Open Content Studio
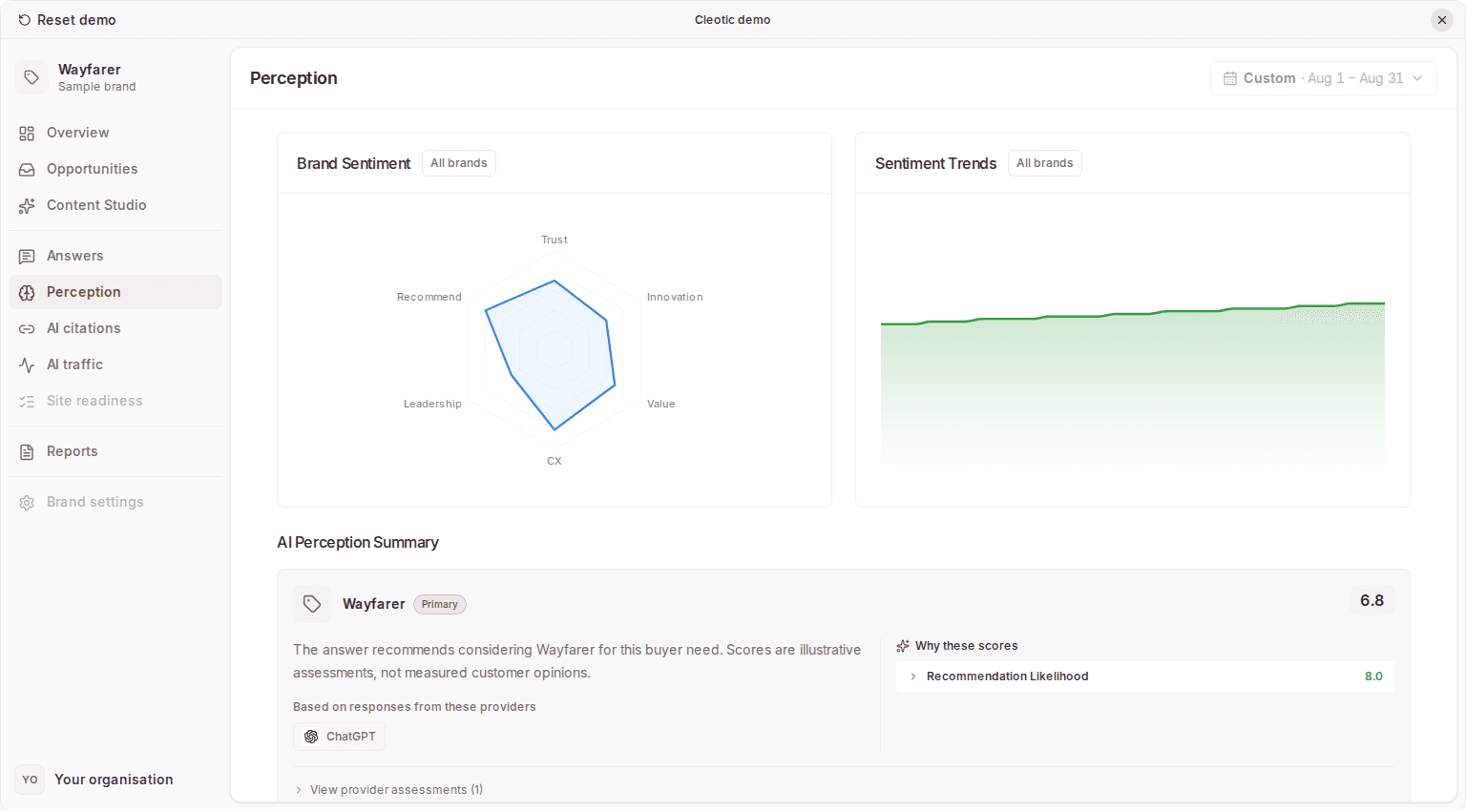The width and height of the screenshot is (1466, 812). click(115, 205)
